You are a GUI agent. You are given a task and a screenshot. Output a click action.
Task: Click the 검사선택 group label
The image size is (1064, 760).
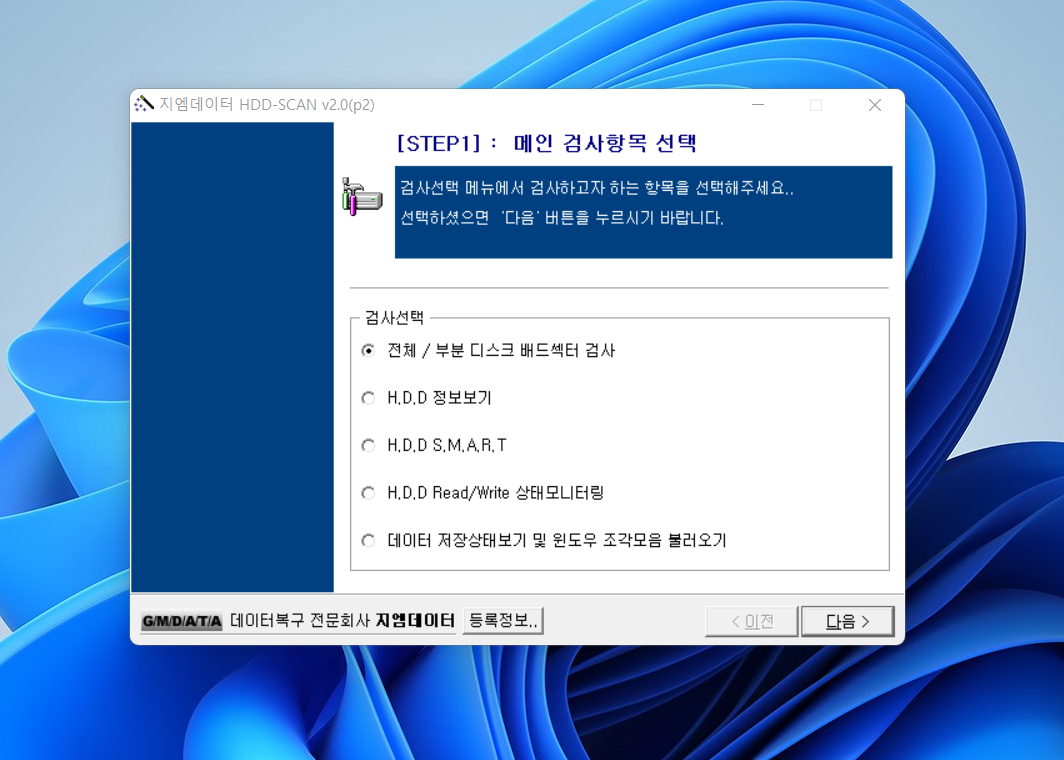394,318
